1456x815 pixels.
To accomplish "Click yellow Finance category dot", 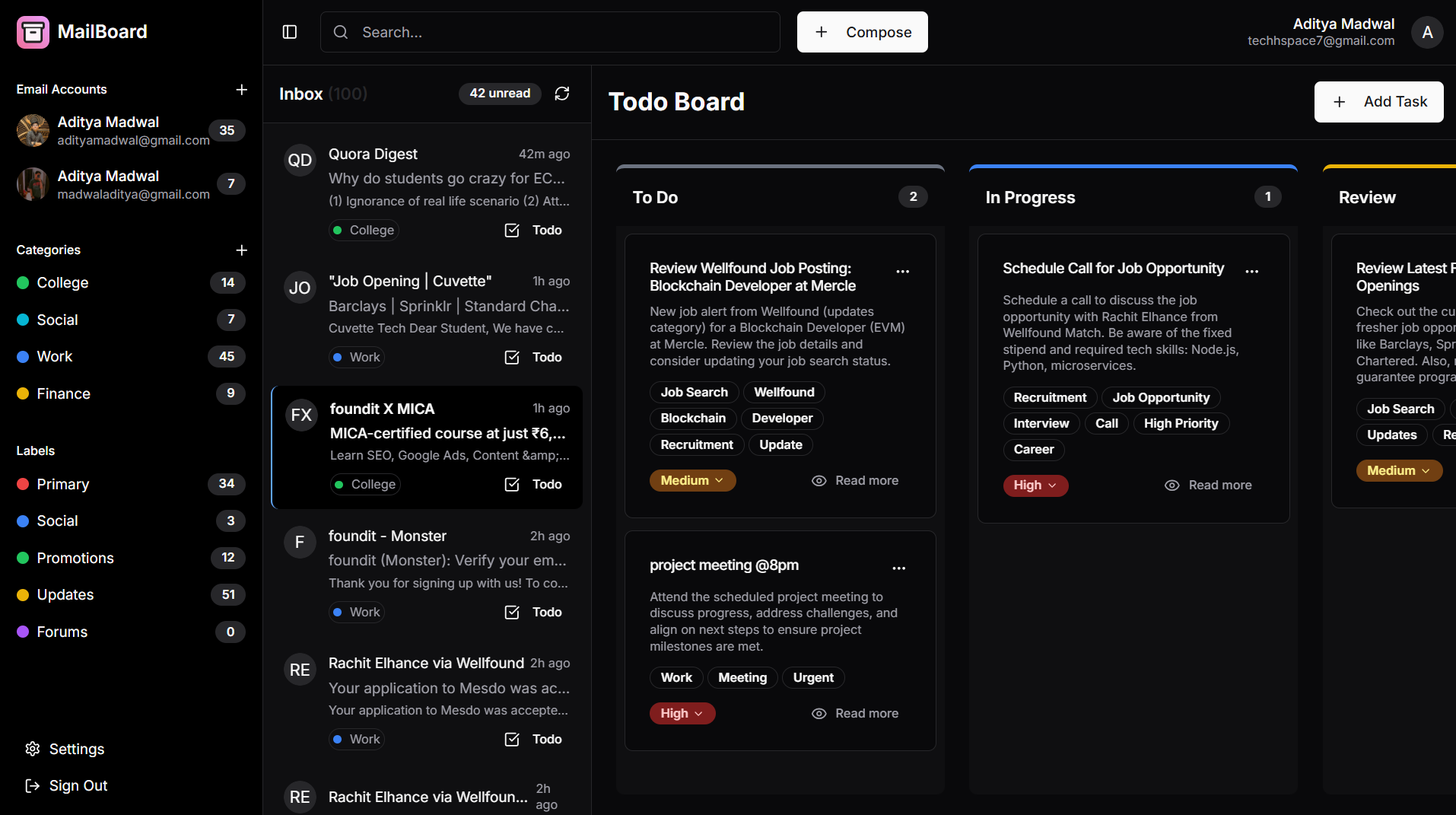I will pyautogui.click(x=23, y=393).
